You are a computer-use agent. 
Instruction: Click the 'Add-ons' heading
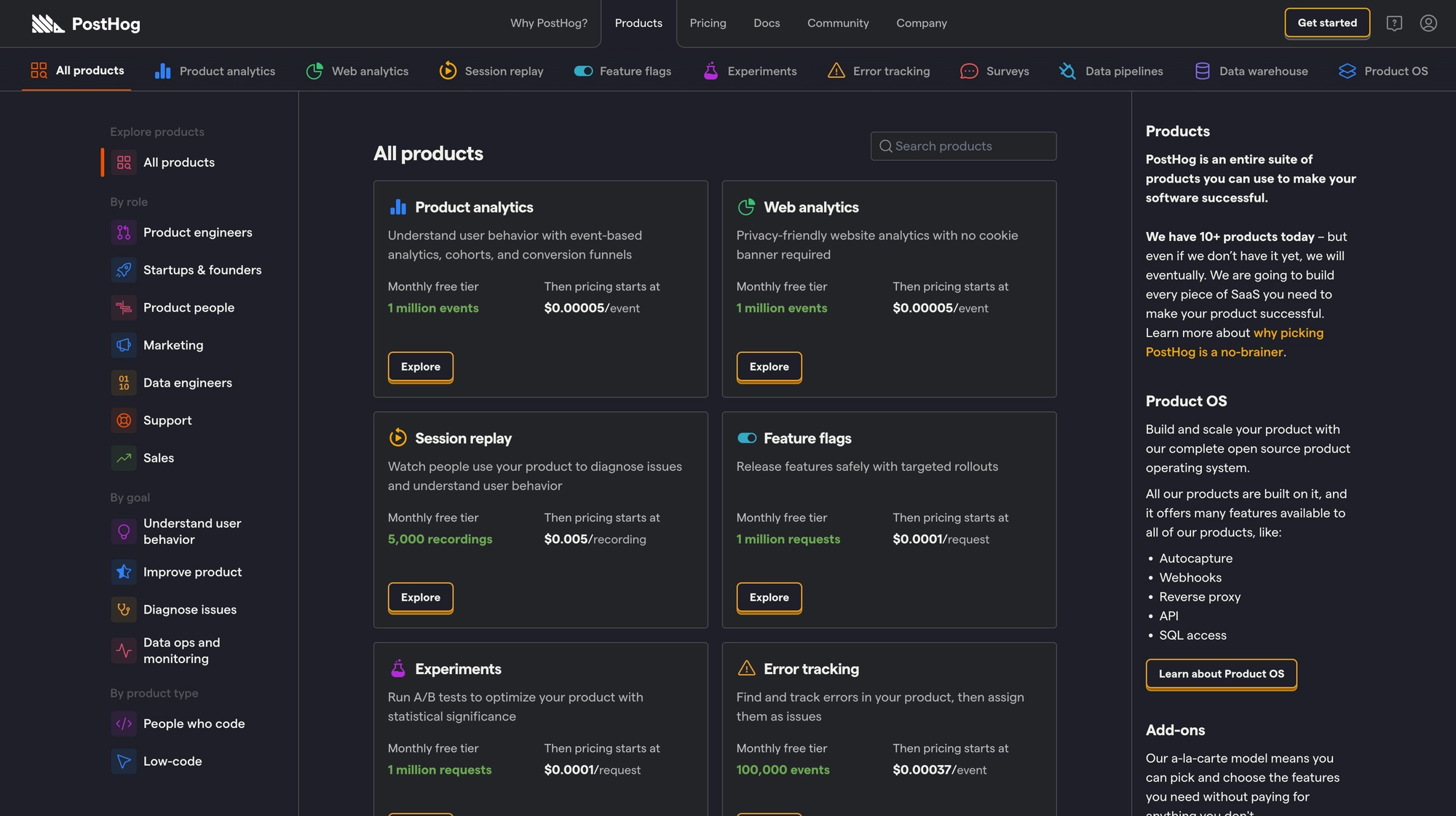(x=1175, y=730)
